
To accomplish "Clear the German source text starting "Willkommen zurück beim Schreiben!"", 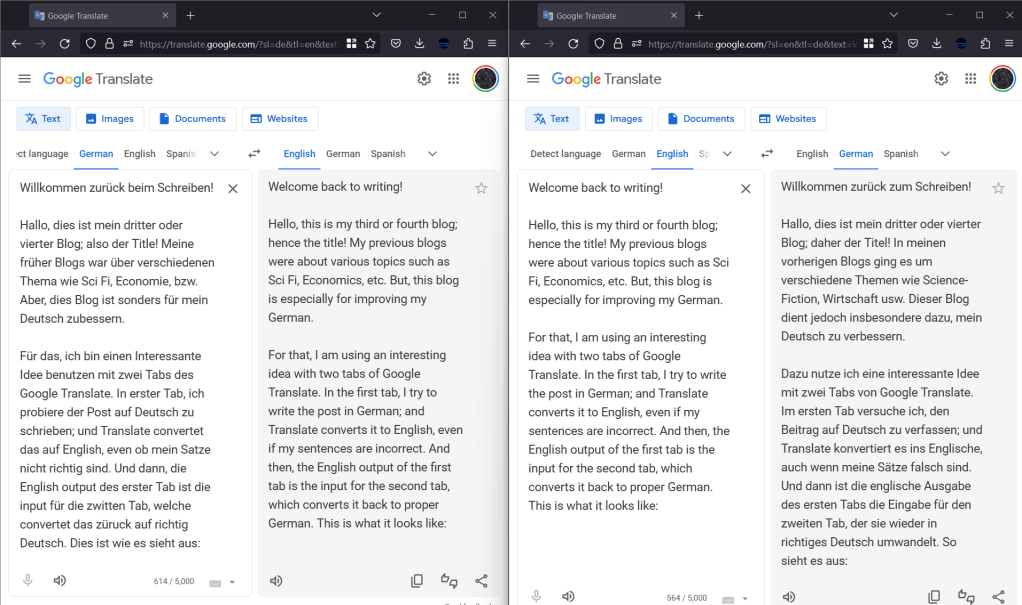I will pyautogui.click(x=233, y=188).
